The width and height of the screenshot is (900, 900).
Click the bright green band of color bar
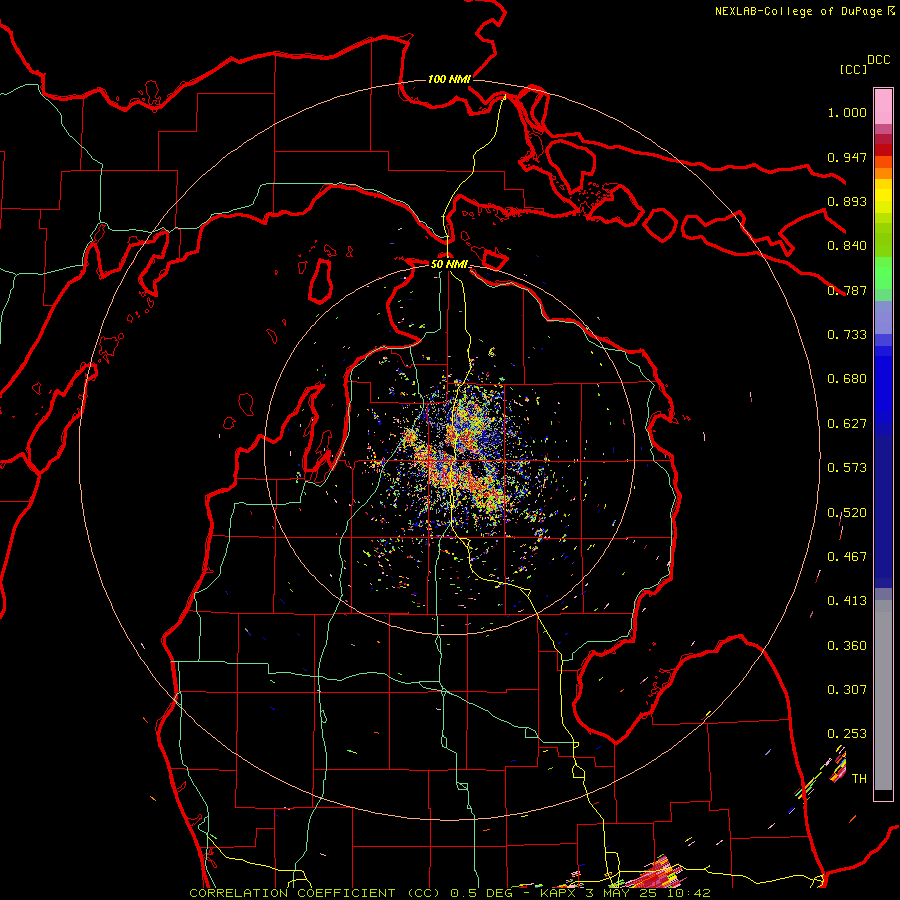[x=883, y=273]
